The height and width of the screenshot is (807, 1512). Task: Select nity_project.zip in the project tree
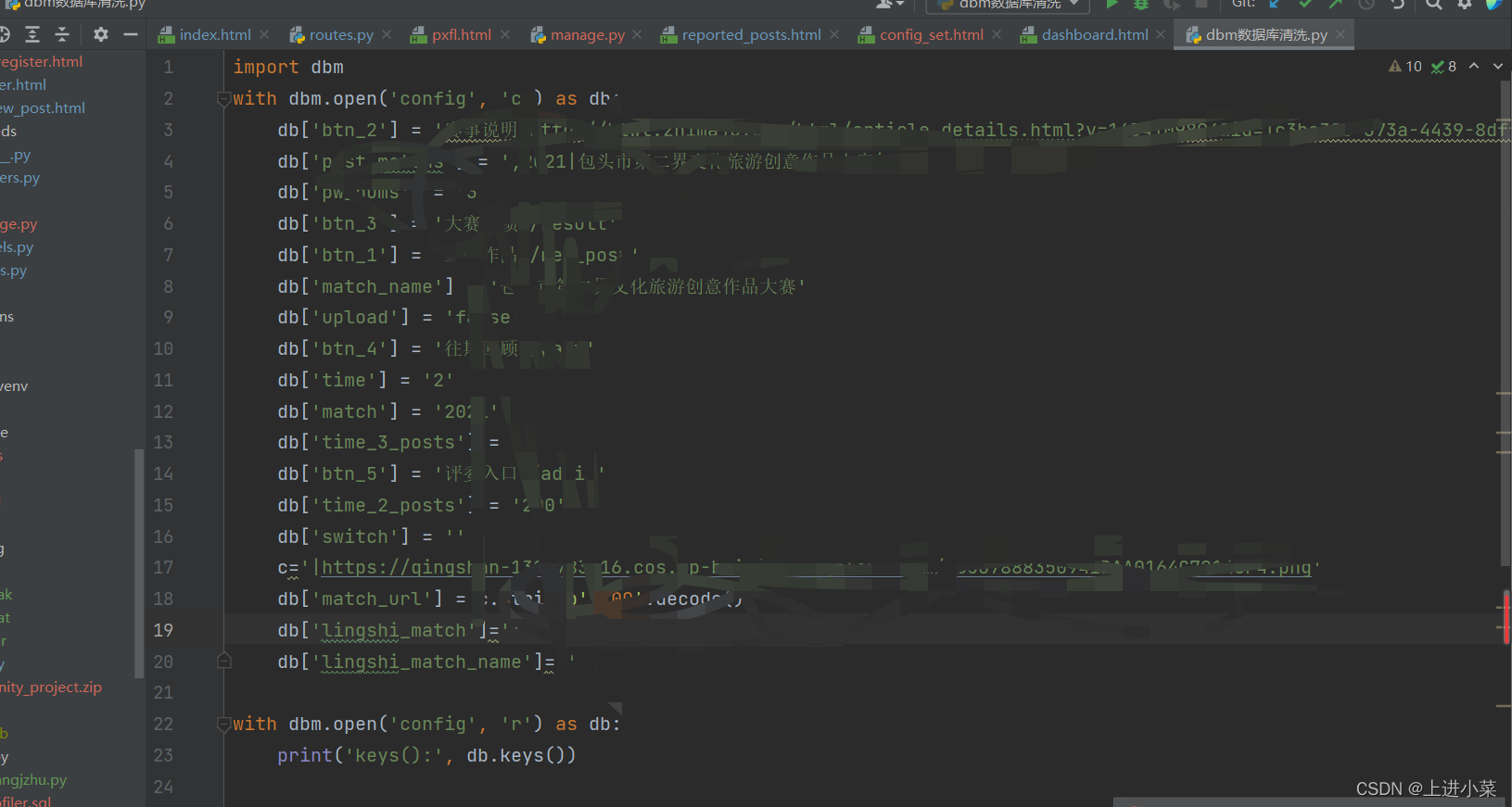[x=51, y=687]
